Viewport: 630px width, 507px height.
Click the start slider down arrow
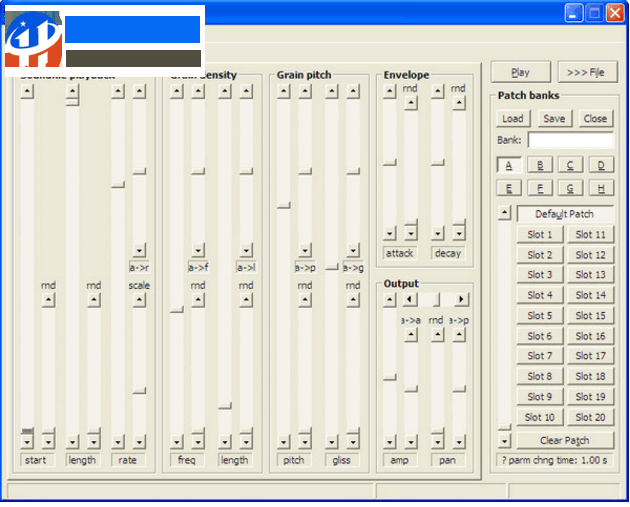27,442
